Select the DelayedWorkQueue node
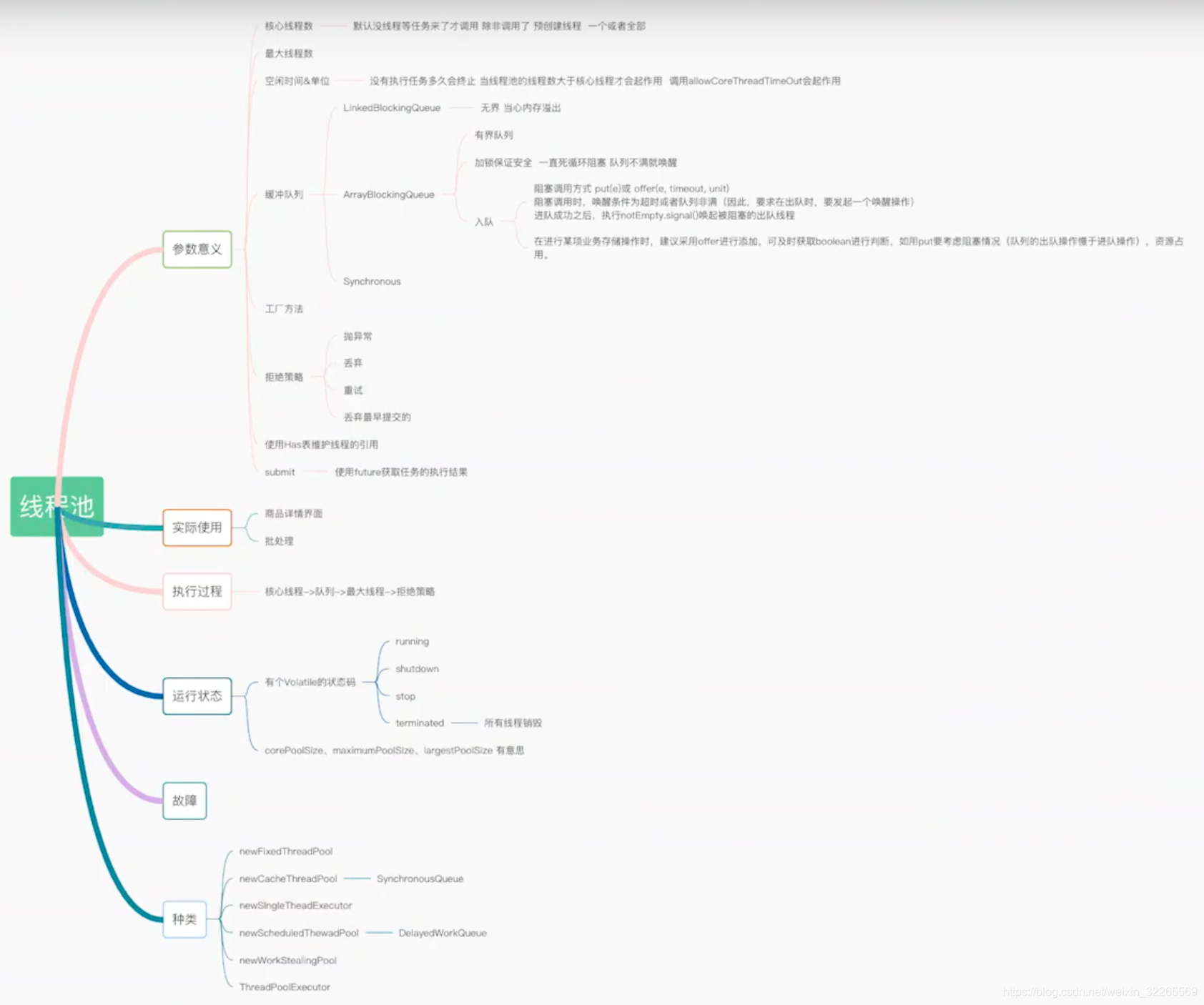Screen dimensions: 1204x1005 443,934
